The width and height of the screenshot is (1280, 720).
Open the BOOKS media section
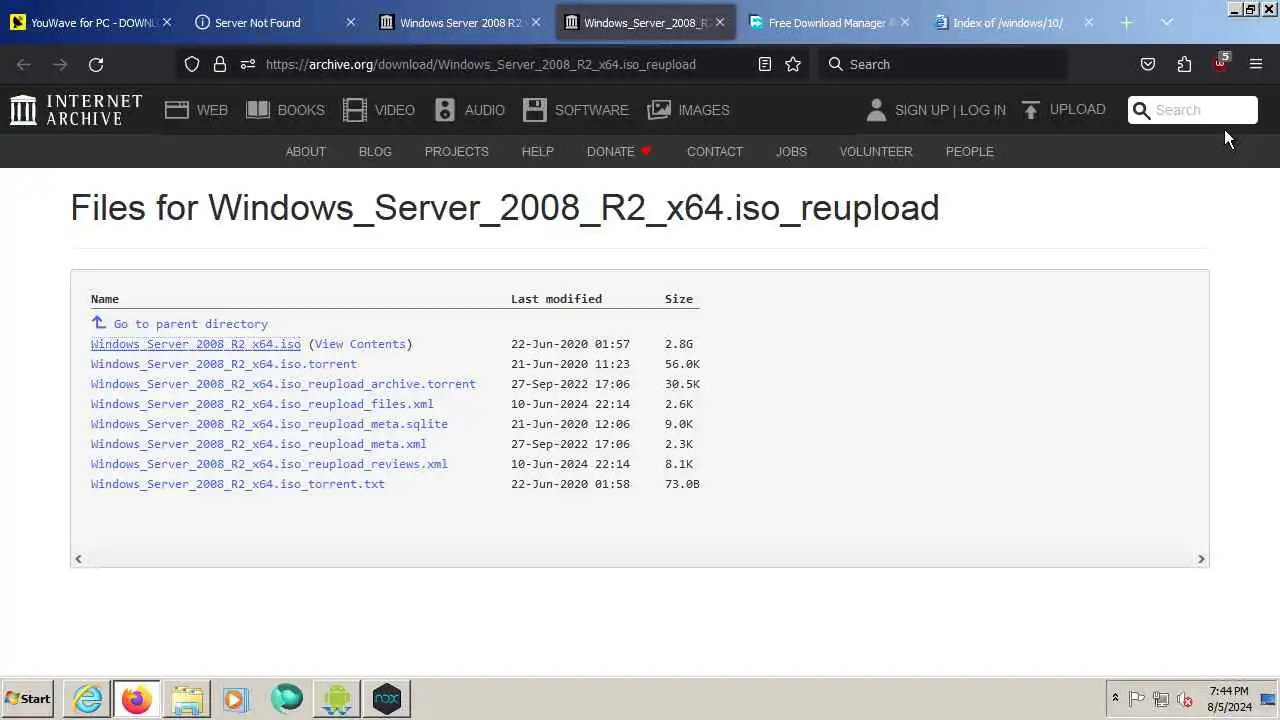point(285,110)
